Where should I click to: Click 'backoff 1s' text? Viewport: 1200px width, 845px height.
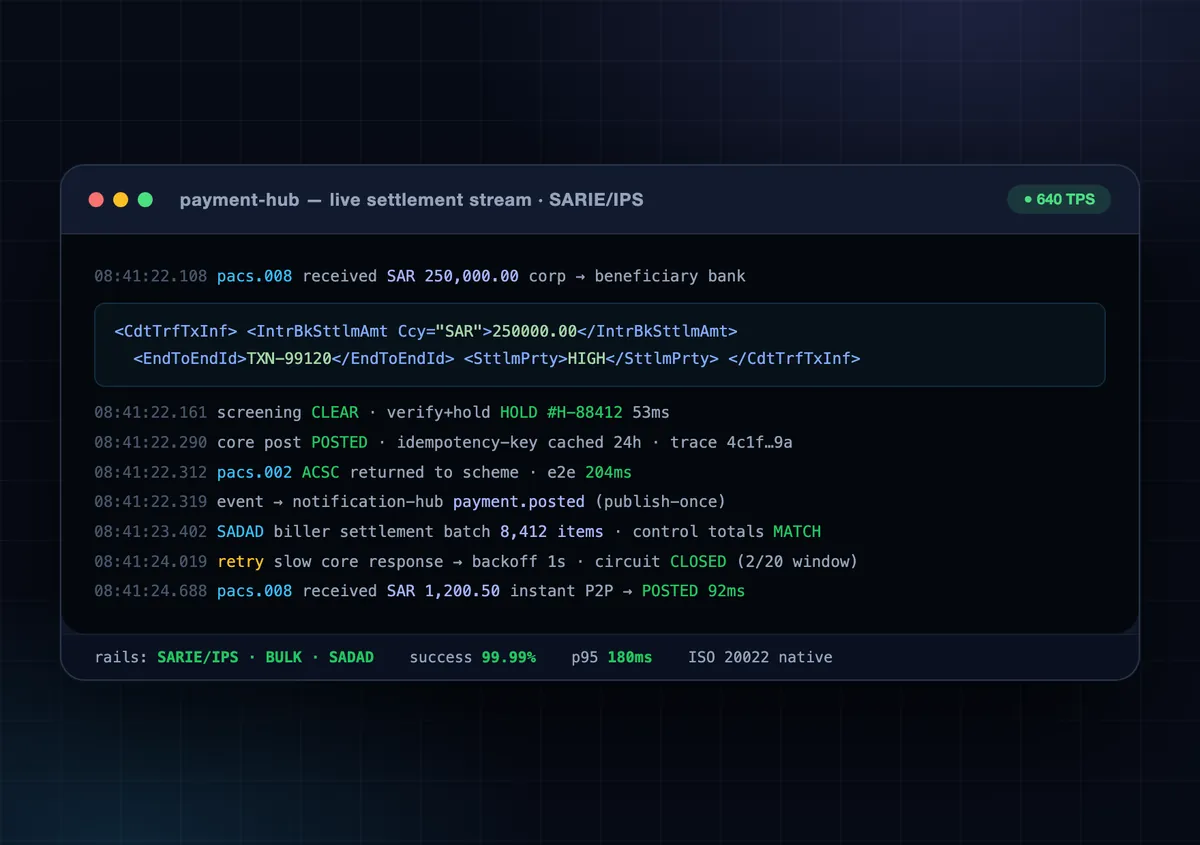pyautogui.click(x=519, y=562)
